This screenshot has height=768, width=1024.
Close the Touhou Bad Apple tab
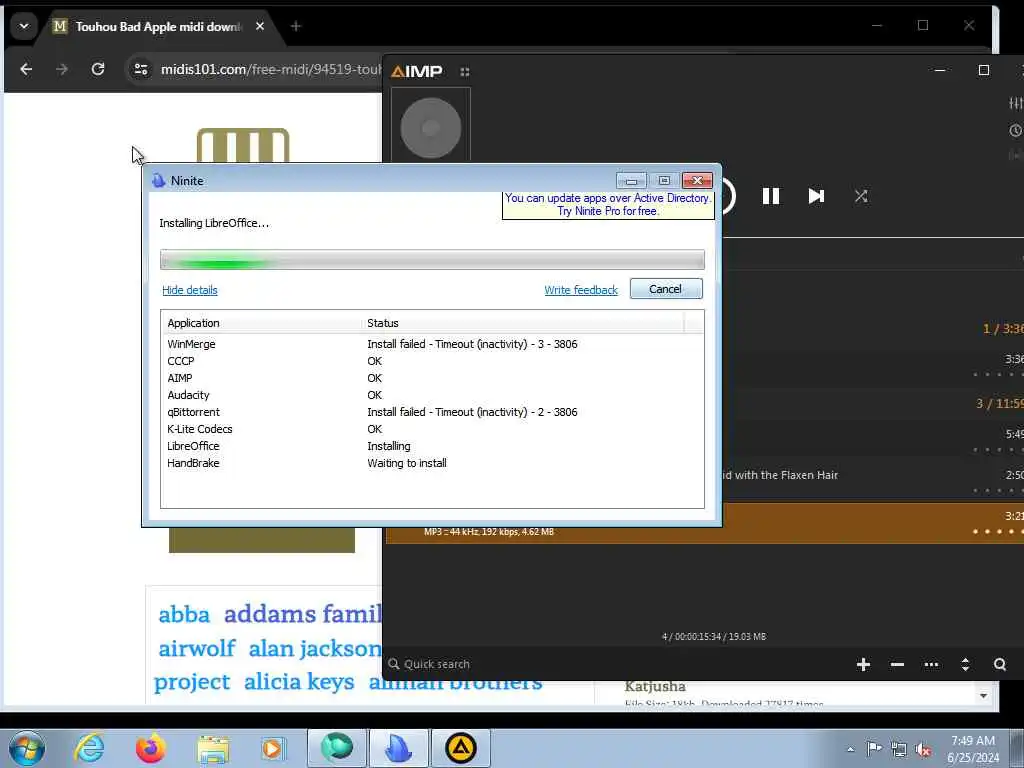[260, 26]
